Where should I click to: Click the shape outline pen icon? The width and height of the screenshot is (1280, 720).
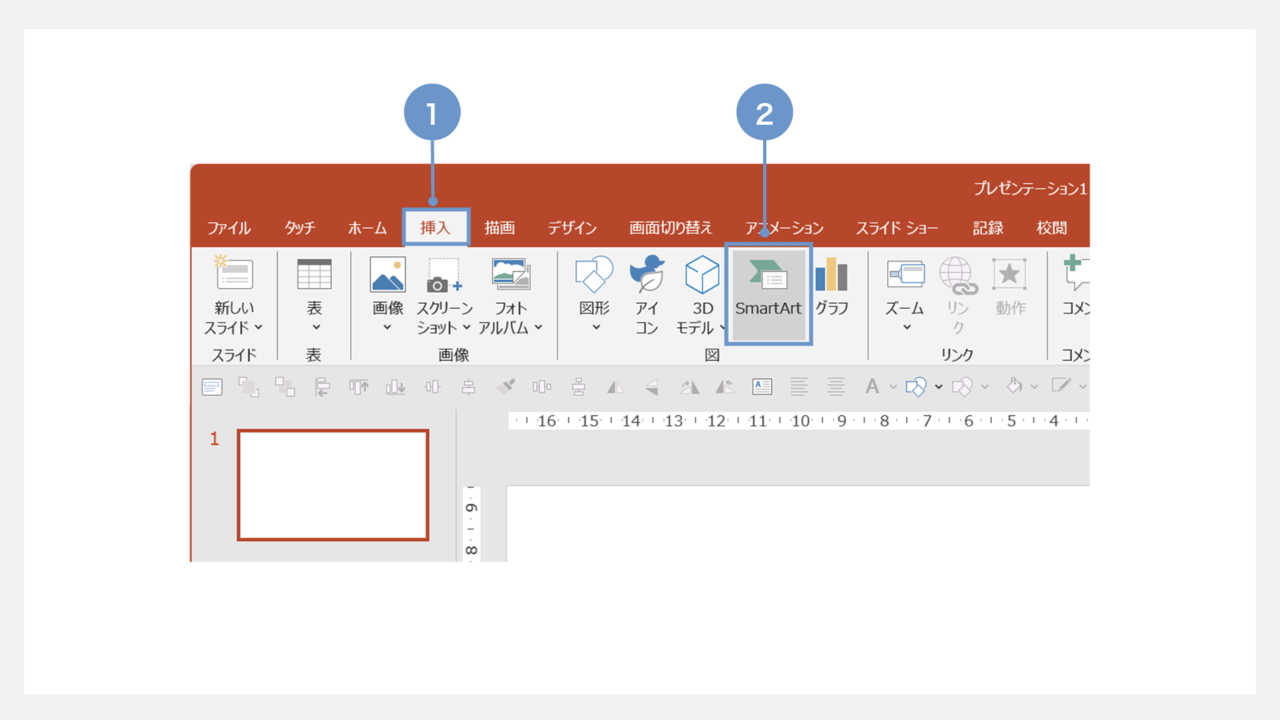point(1060,386)
